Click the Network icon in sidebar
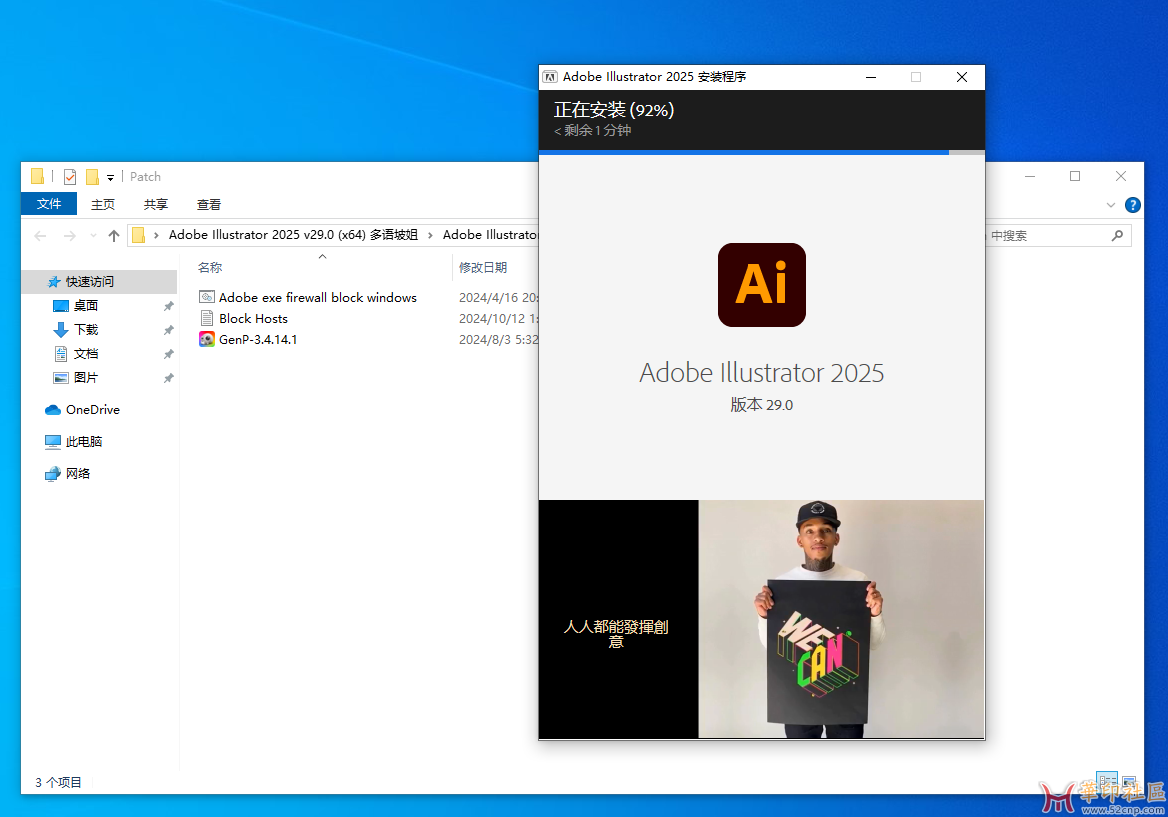Image resolution: width=1168 pixels, height=817 pixels. (52, 474)
